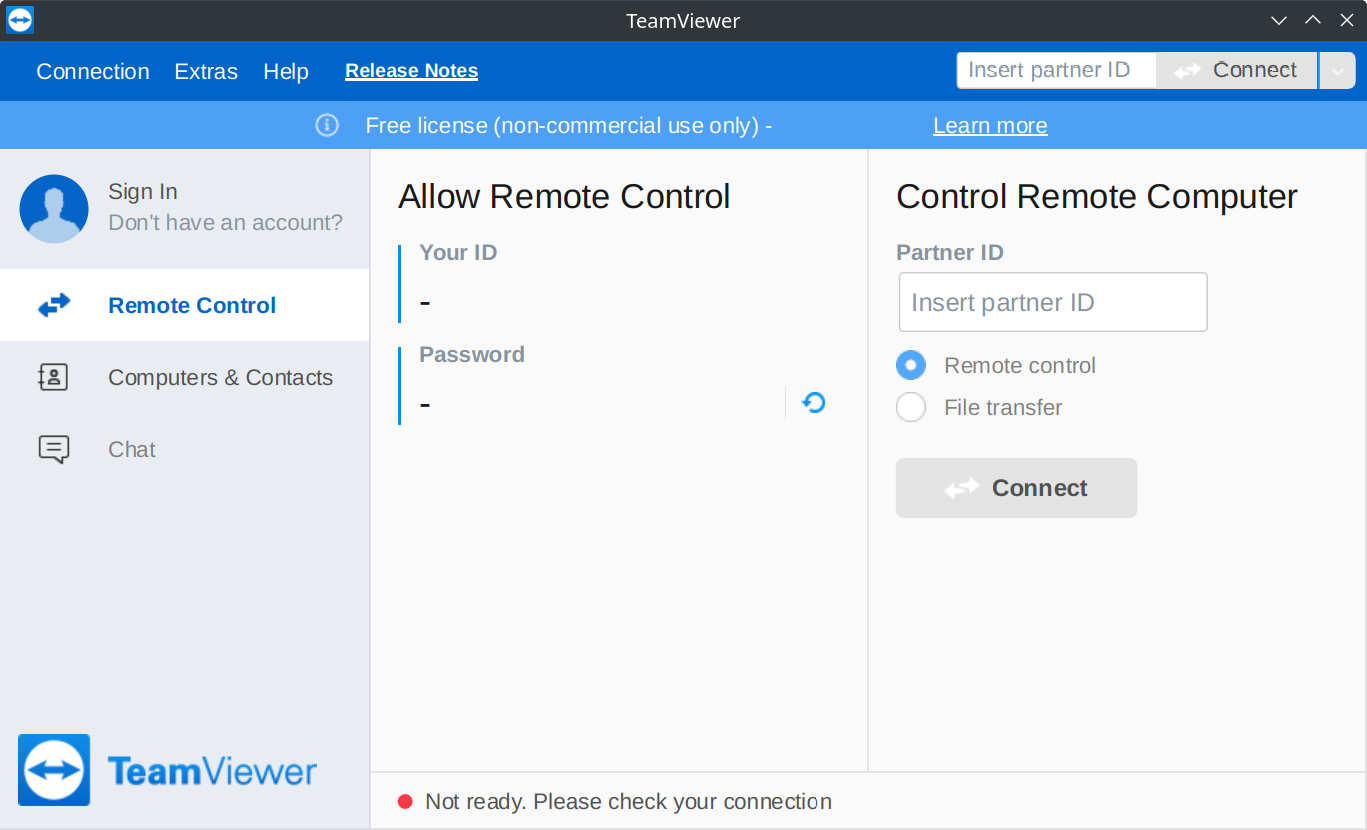Viewport: 1367px width, 830px height.
Task: Click the Don't have an account? link
Action: pos(225,222)
